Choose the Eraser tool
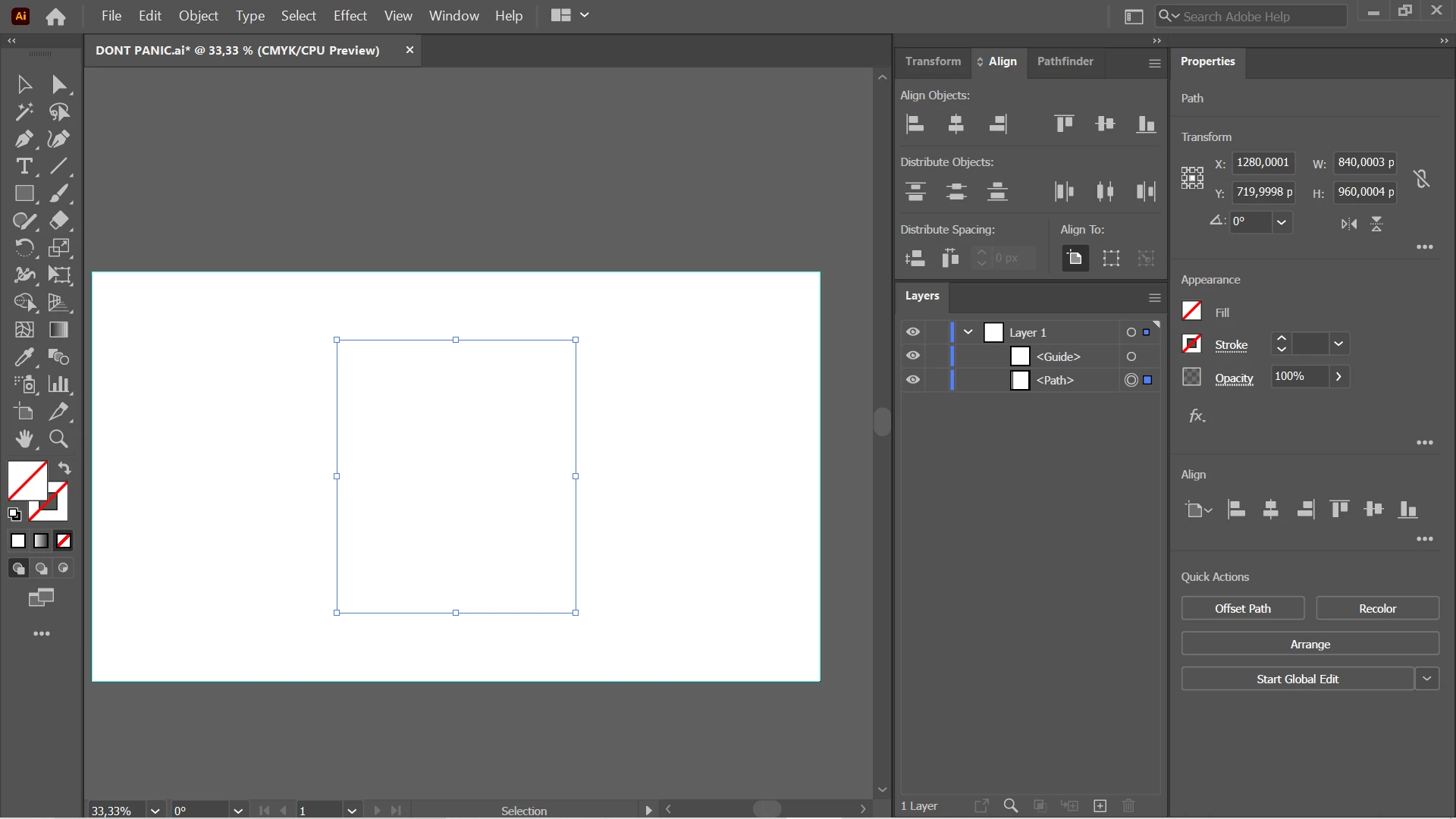The image size is (1456, 819). 58,221
